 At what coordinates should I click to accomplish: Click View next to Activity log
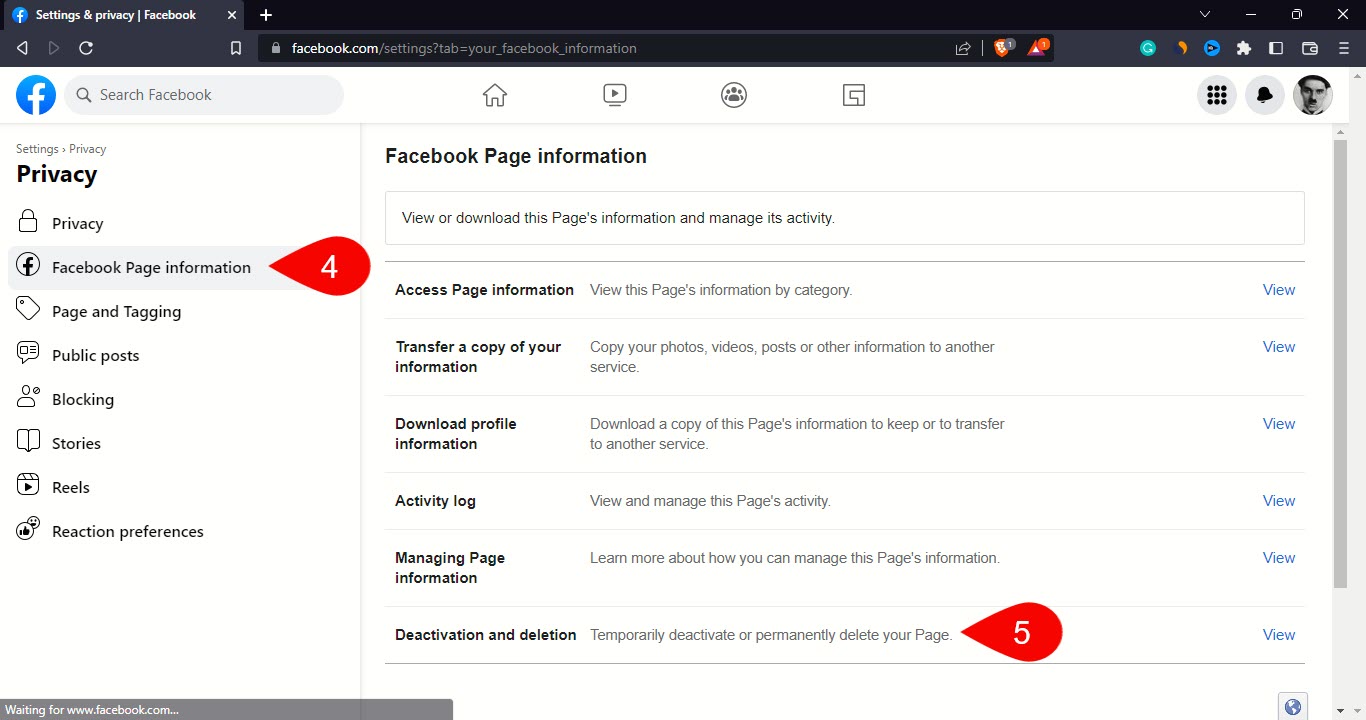click(x=1278, y=501)
